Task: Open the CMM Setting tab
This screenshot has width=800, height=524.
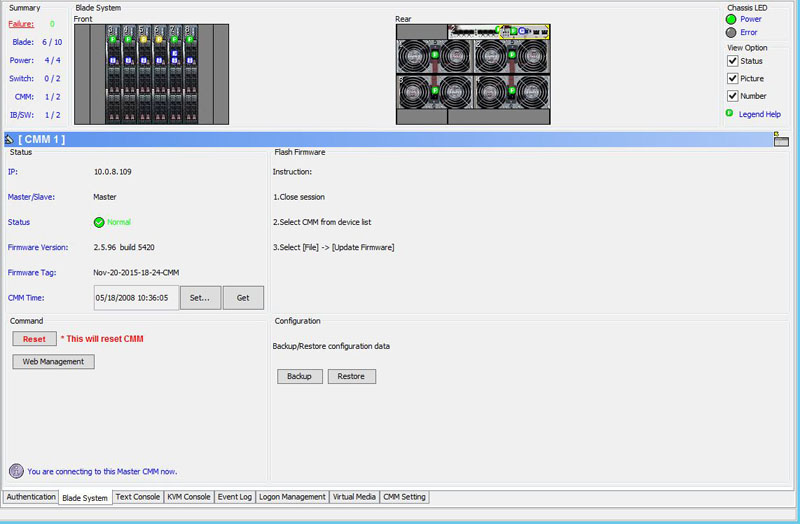Action: 404,497
